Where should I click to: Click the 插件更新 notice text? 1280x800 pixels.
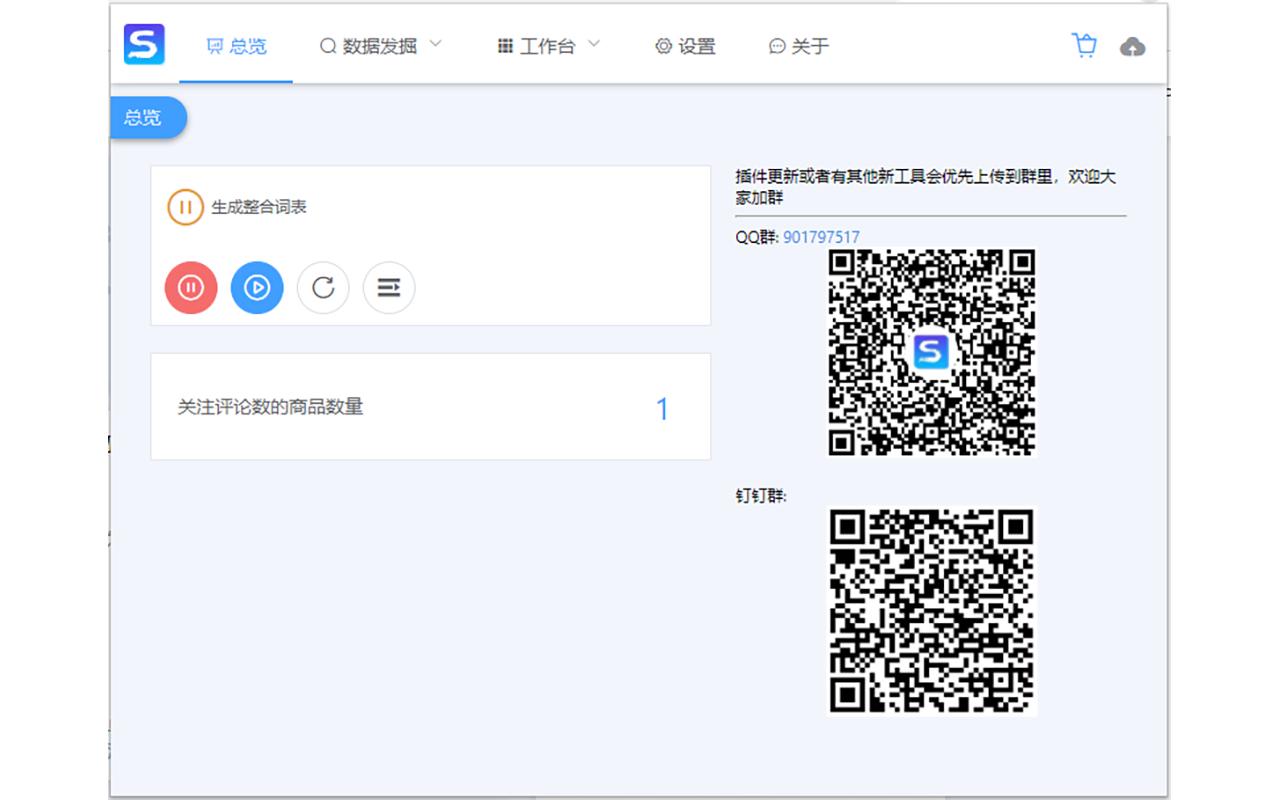click(x=926, y=187)
